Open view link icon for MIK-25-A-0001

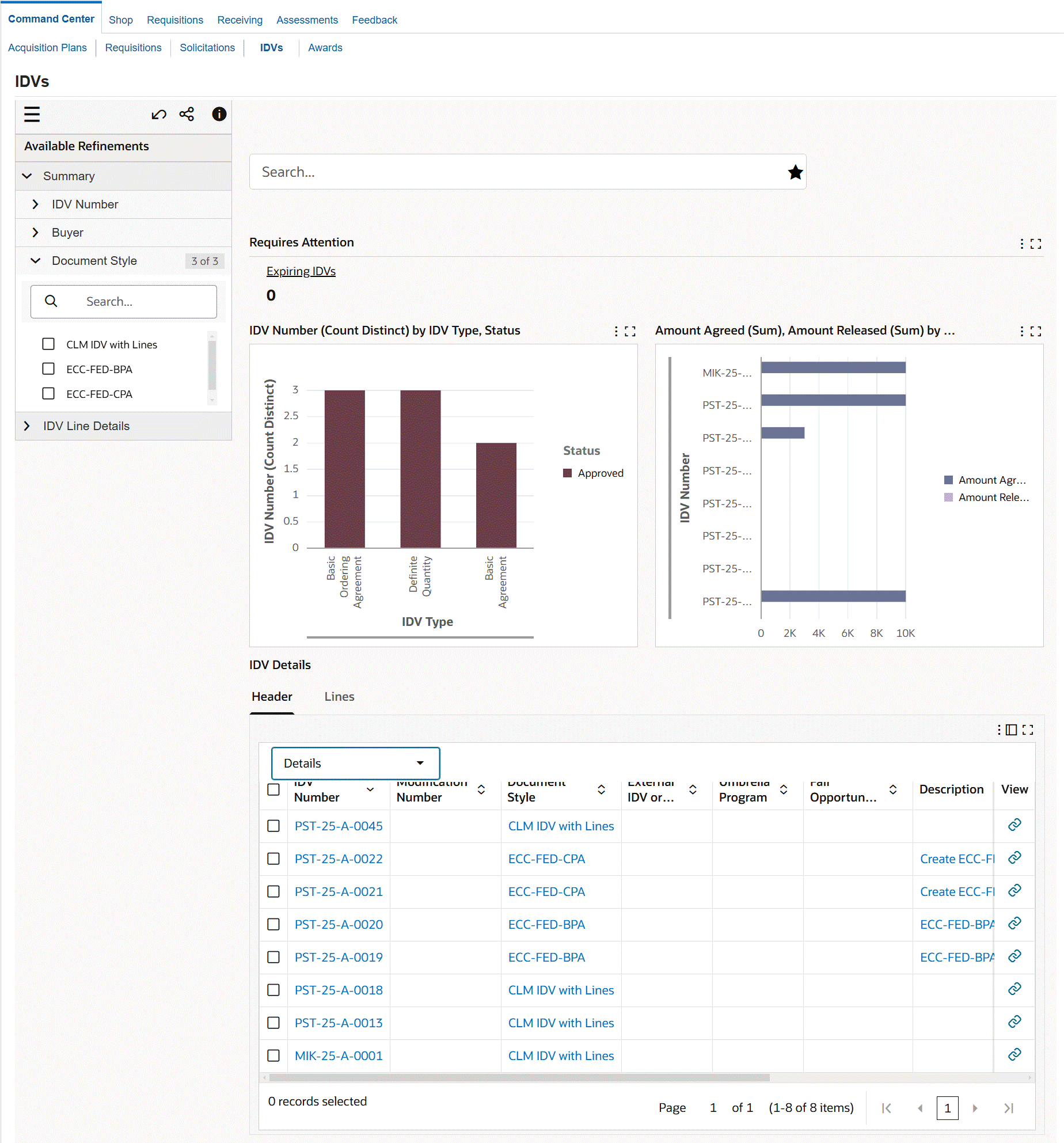tap(1014, 1055)
